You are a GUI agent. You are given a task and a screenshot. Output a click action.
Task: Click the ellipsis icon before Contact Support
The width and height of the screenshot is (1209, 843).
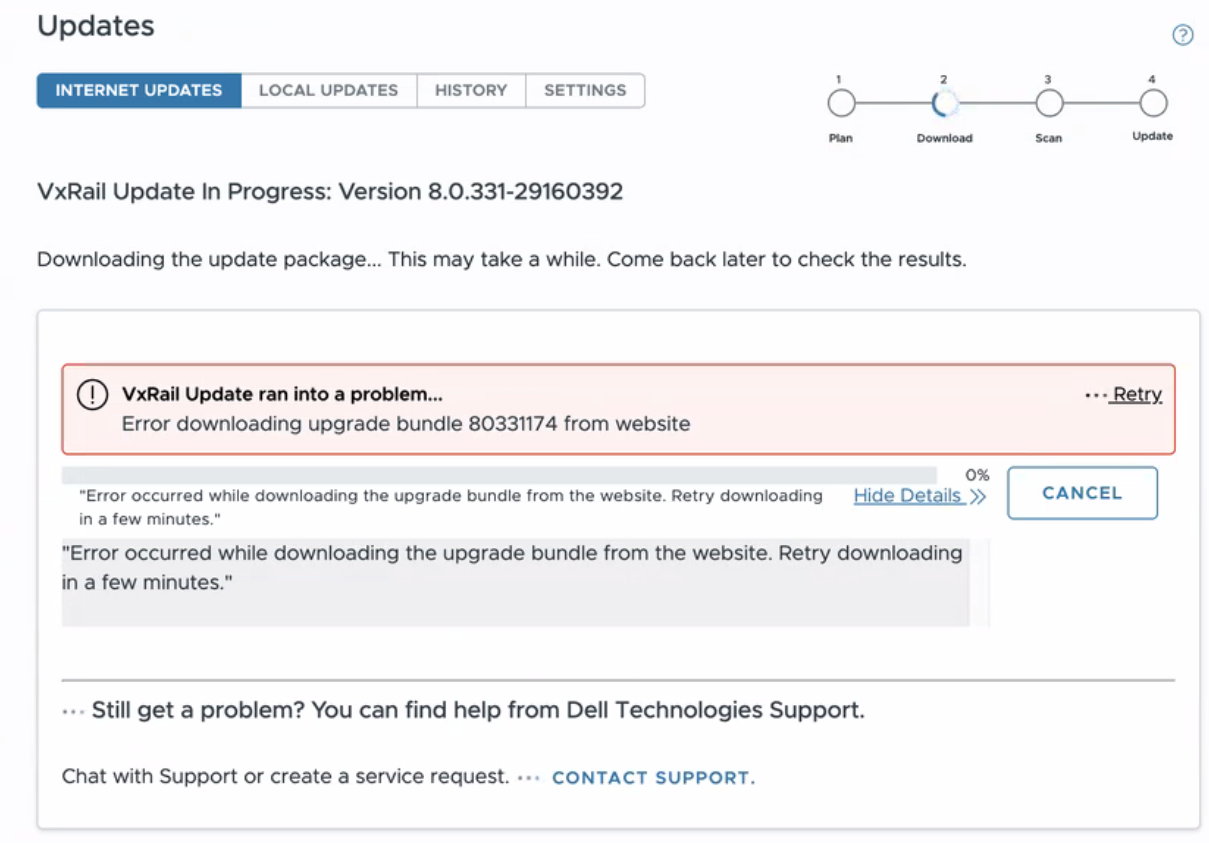(x=527, y=777)
